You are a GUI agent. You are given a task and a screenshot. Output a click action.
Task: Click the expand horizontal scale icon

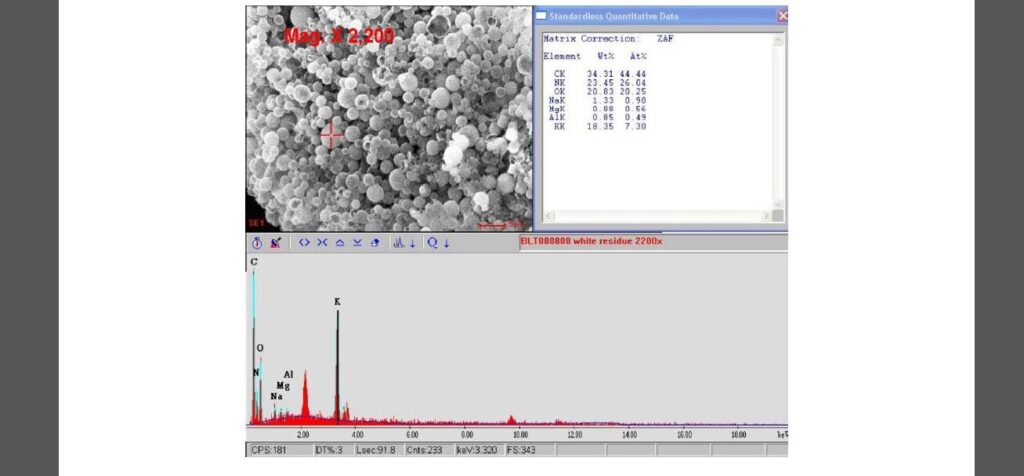click(x=304, y=243)
